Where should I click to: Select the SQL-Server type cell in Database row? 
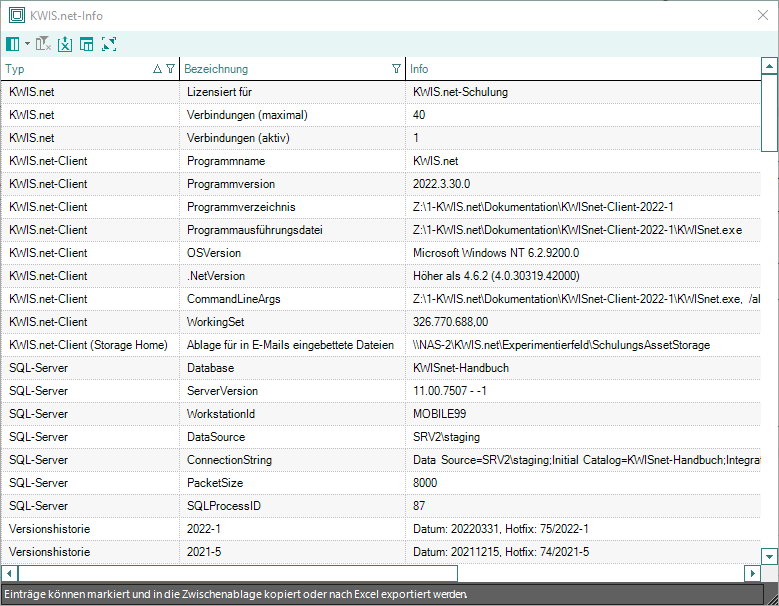click(90, 368)
